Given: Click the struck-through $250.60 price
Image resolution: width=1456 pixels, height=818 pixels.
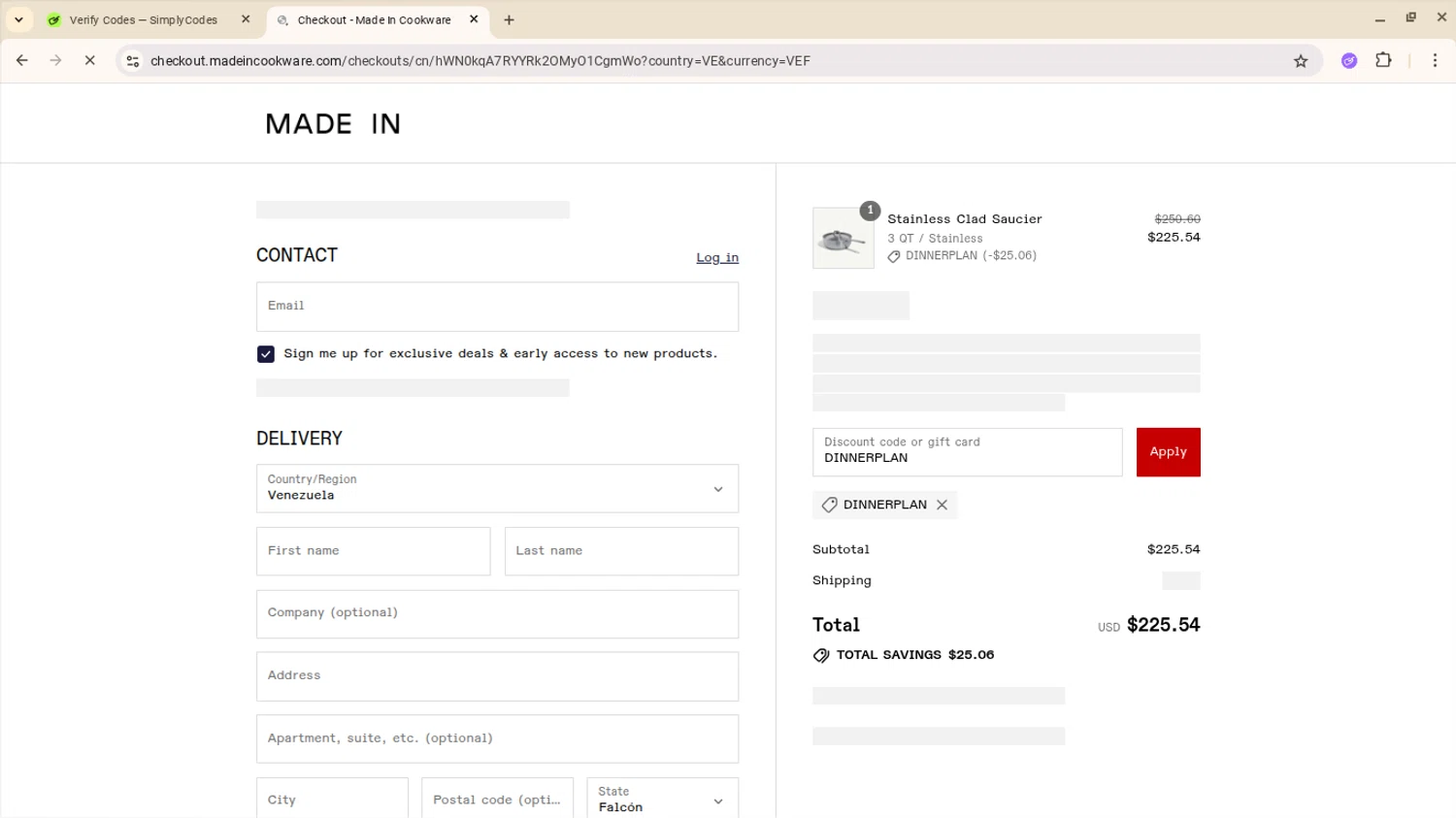Looking at the screenshot, I should coord(1177,219).
